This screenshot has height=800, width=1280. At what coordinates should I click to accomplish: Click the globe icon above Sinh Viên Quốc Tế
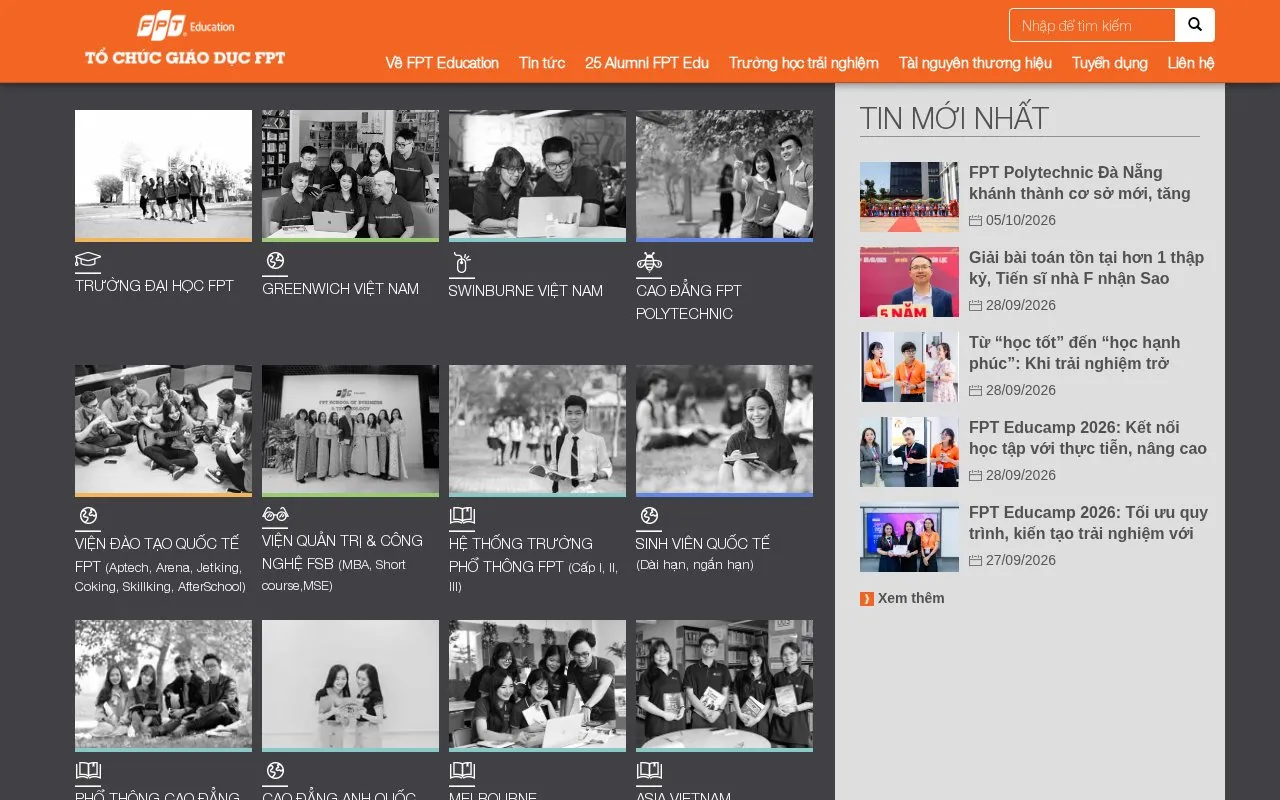point(649,516)
